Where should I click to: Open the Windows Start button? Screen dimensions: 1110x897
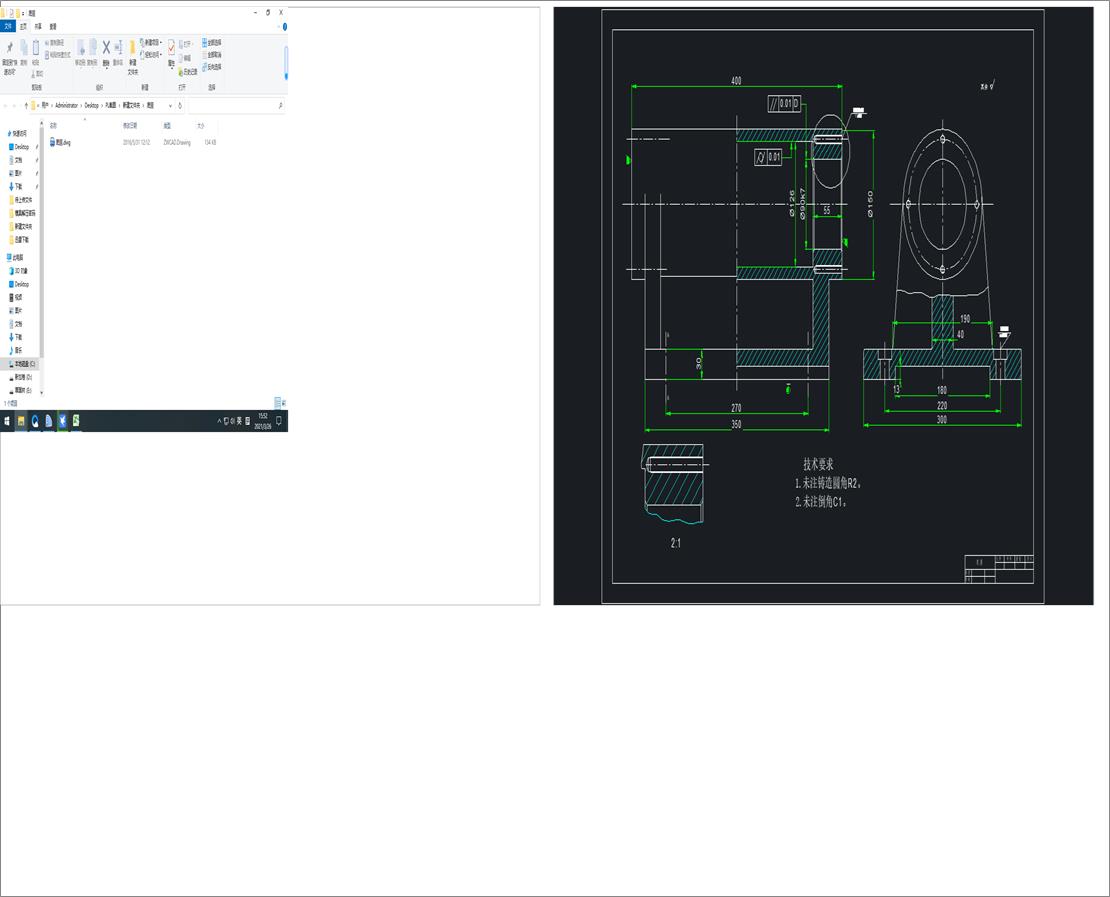pos(7,421)
